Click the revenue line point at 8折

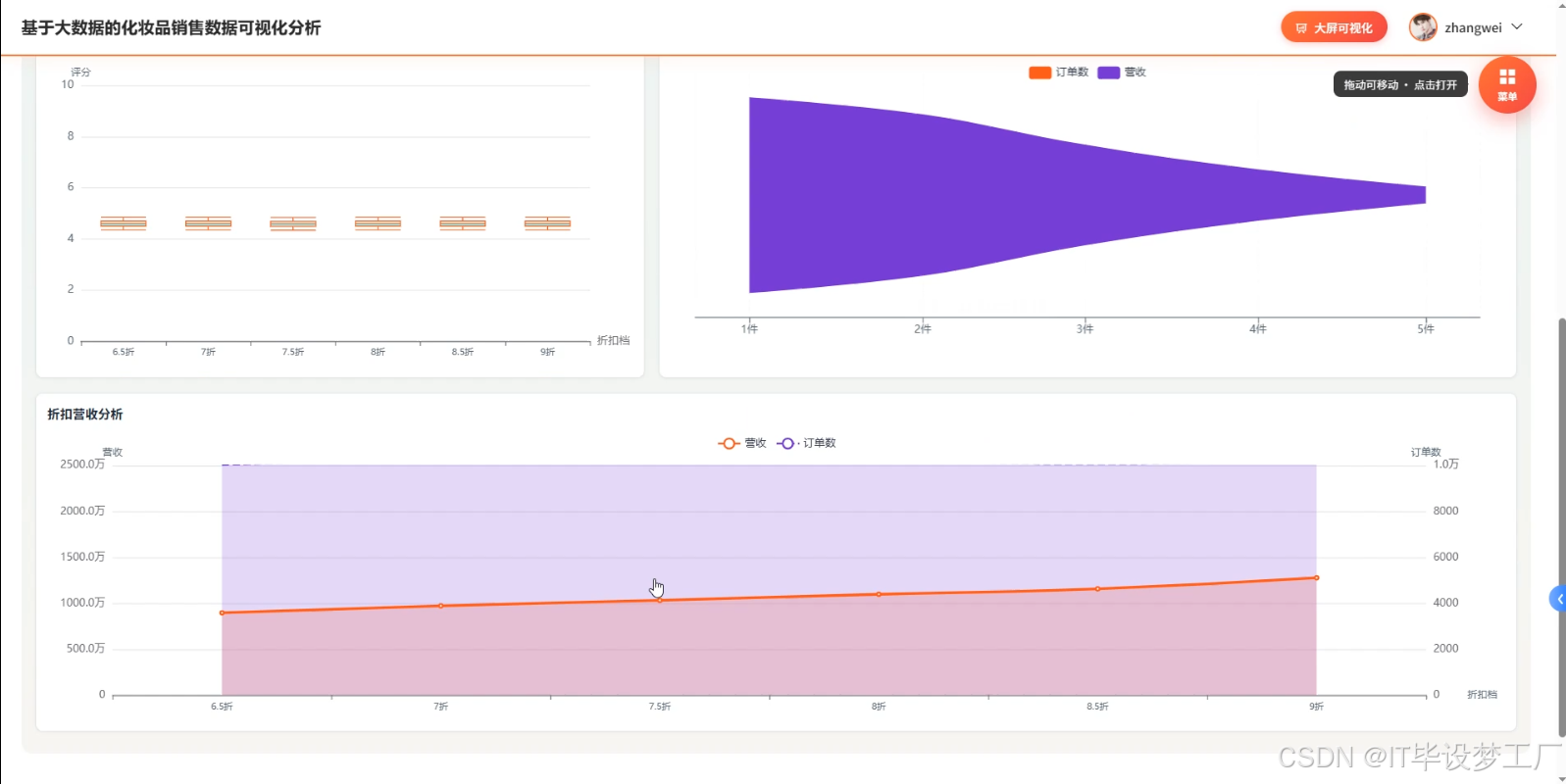(x=879, y=594)
